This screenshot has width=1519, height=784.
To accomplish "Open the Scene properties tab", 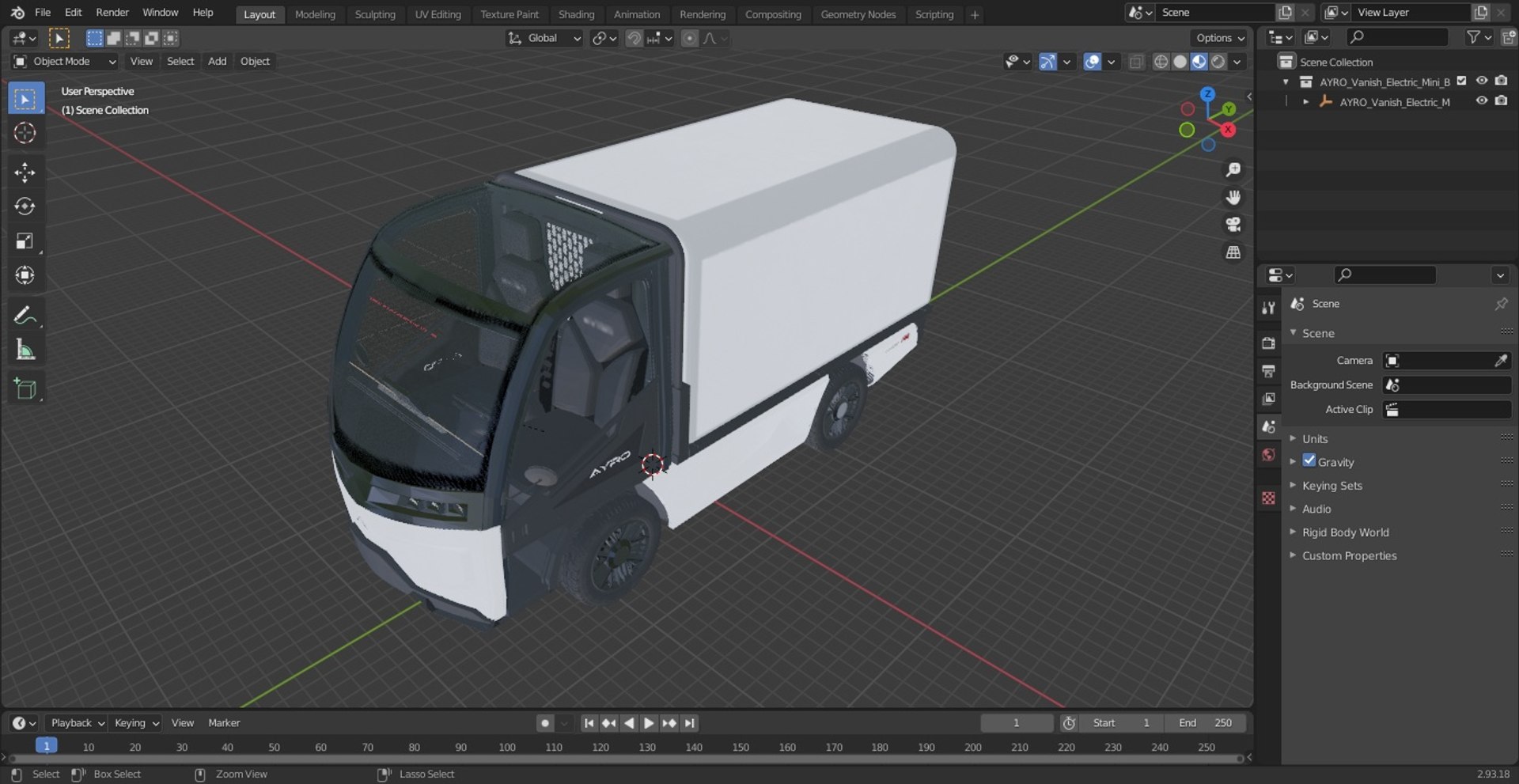I will 1268,426.
